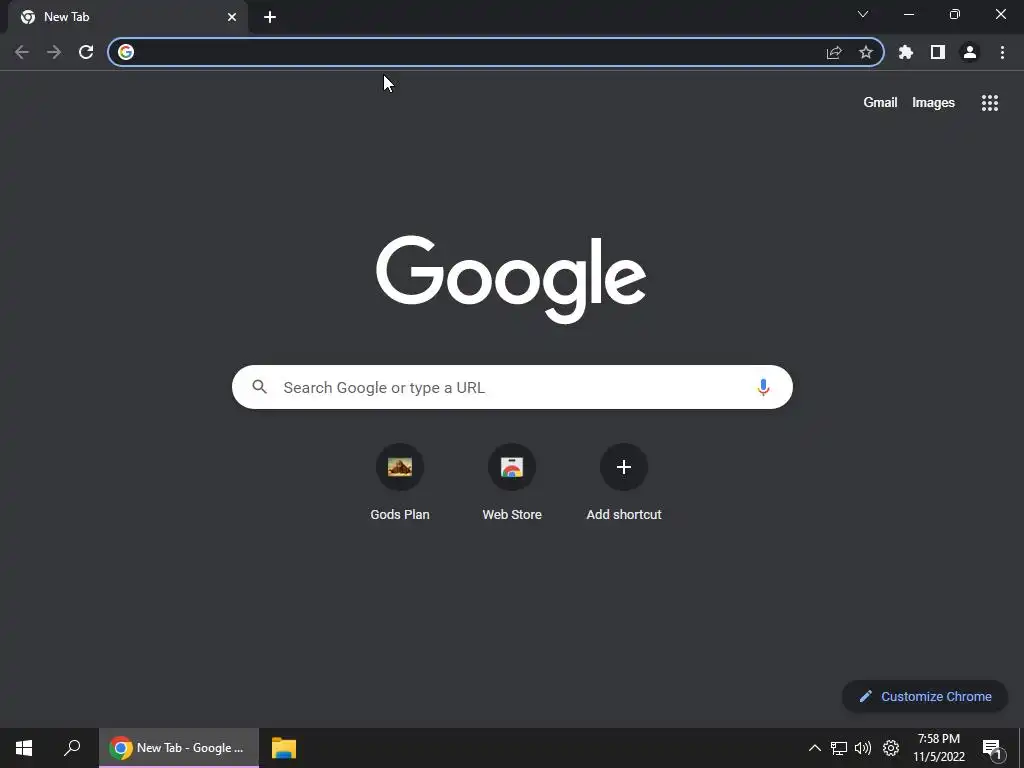Open the Windows Start menu
This screenshot has width=1024, height=768.
click(x=24, y=748)
